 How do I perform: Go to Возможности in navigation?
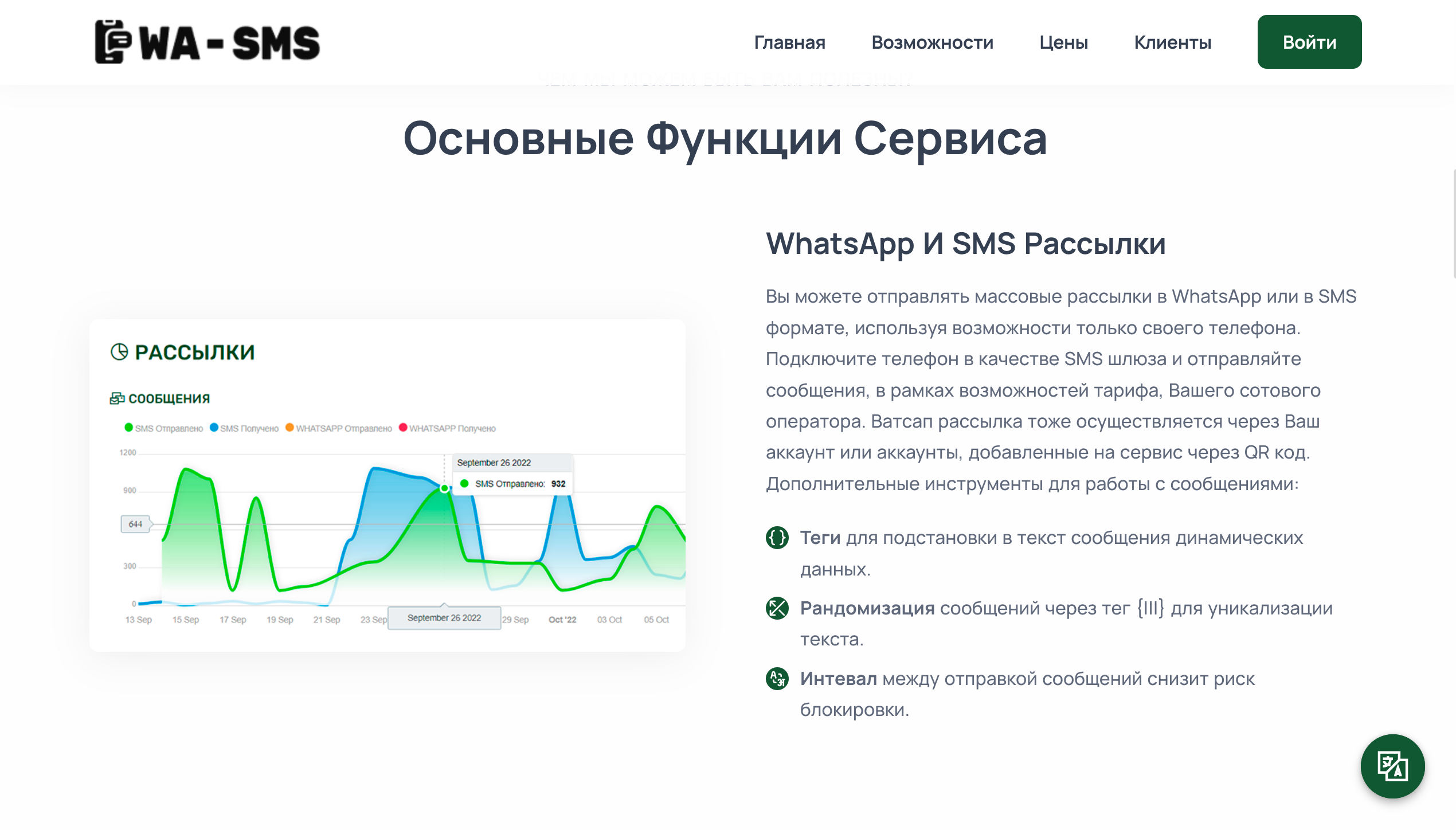point(932,42)
